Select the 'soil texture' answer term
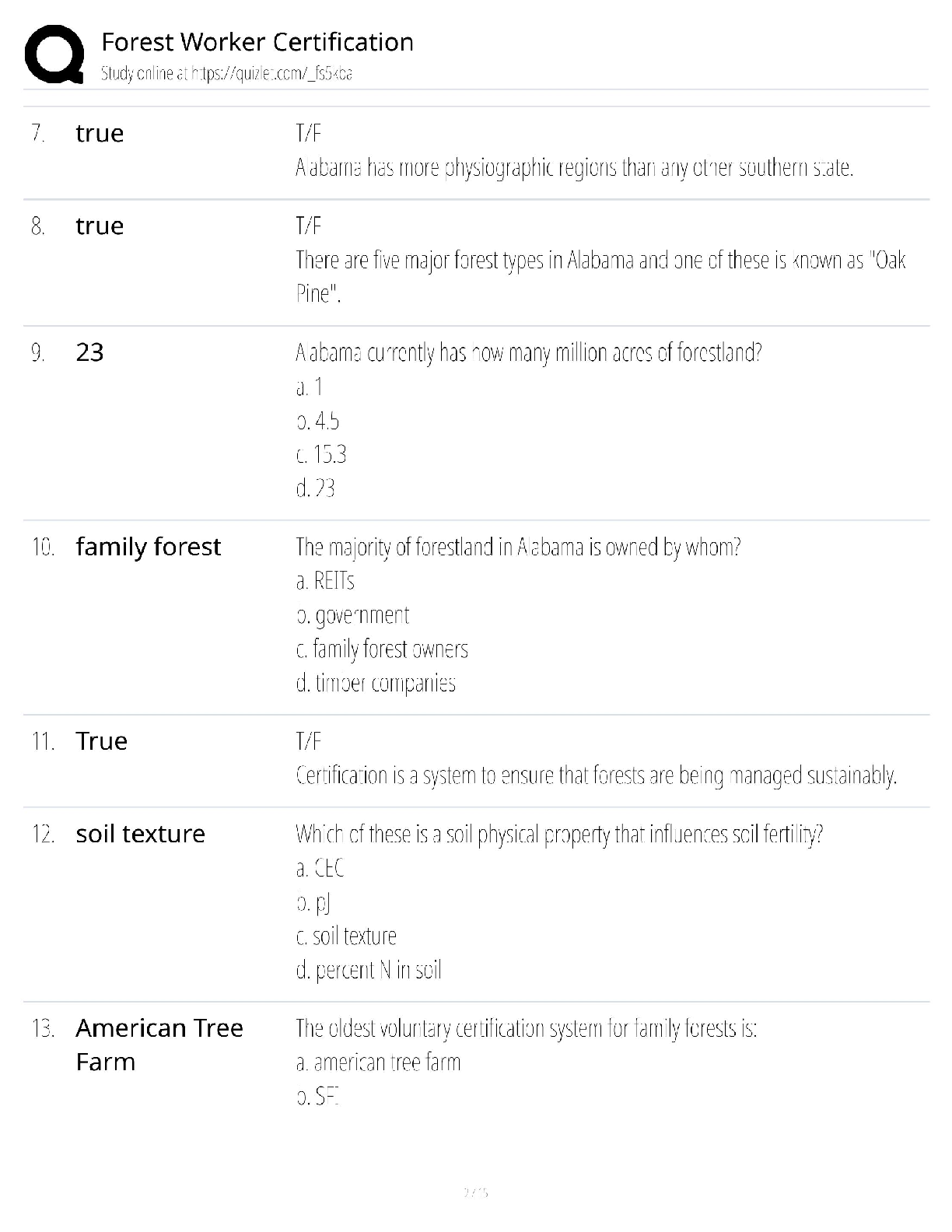Screen dimensions: 952x1232 coord(140,834)
